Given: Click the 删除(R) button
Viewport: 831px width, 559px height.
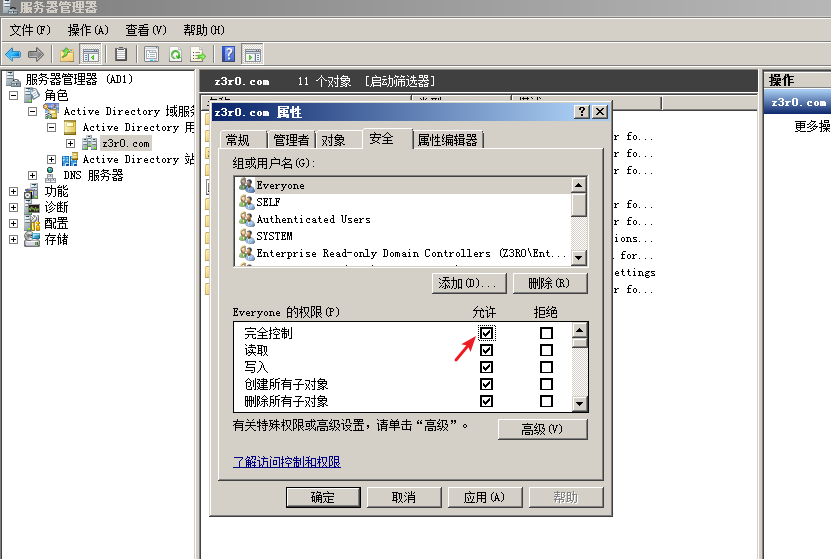Looking at the screenshot, I should click(x=550, y=283).
